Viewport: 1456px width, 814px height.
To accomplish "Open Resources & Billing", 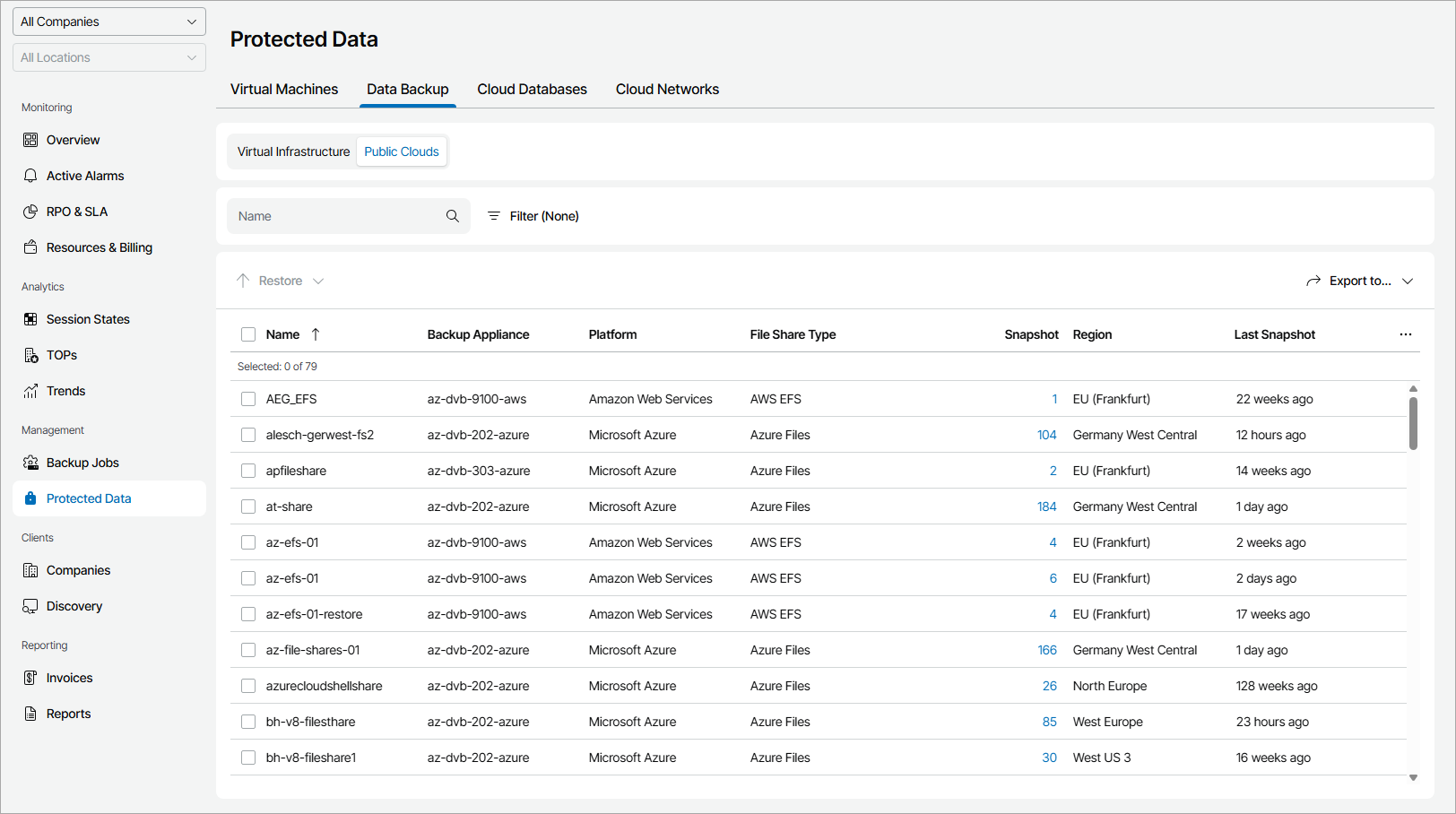I will tap(99, 247).
